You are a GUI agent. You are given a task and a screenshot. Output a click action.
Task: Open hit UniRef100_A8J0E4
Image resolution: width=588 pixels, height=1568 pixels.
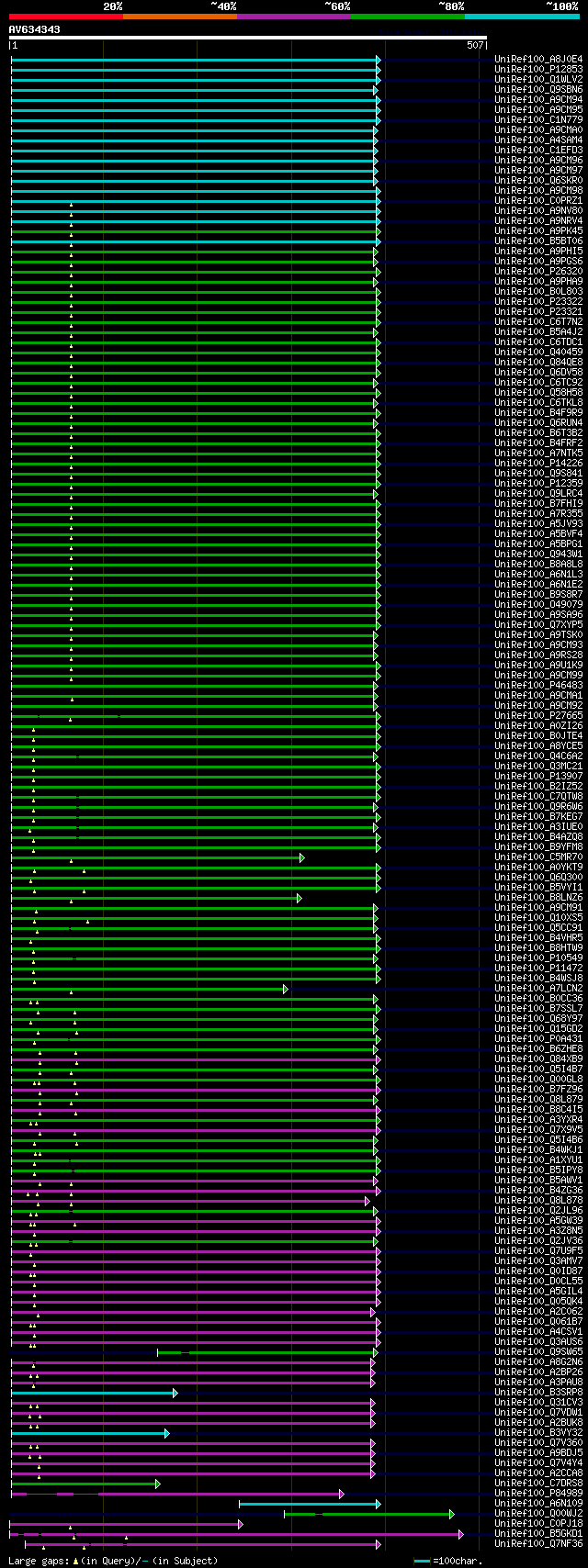538,59
